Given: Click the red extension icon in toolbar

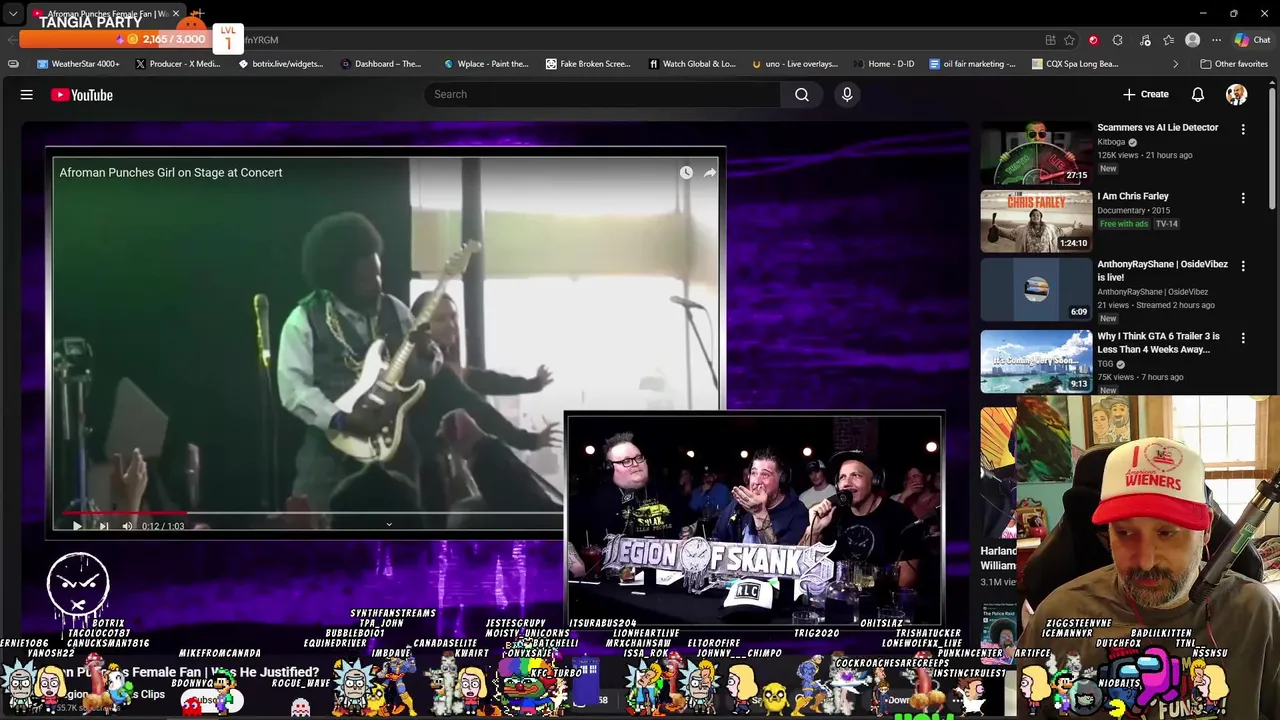Looking at the screenshot, I should [x=1093, y=40].
